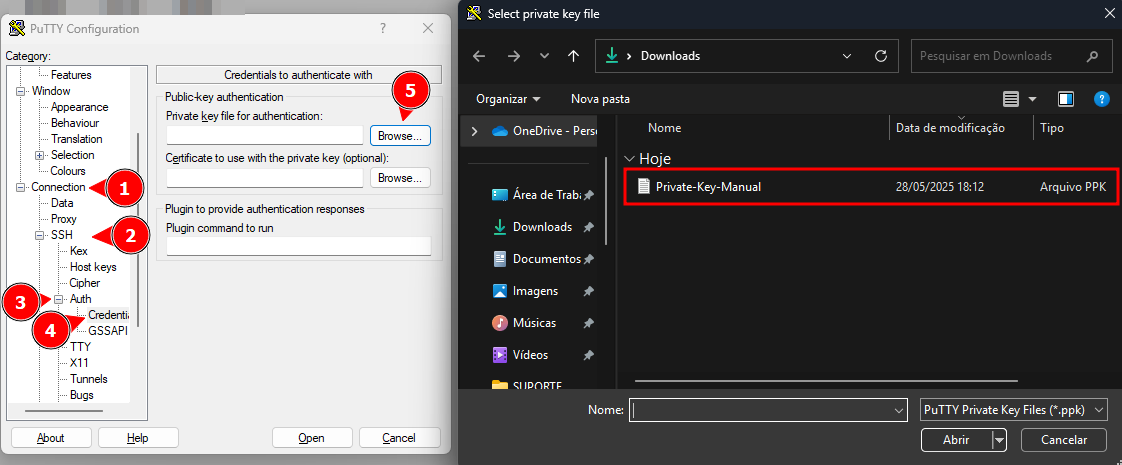Collapse the Window tree node
This screenshot has width=1122, height=465.
(21, 92)
